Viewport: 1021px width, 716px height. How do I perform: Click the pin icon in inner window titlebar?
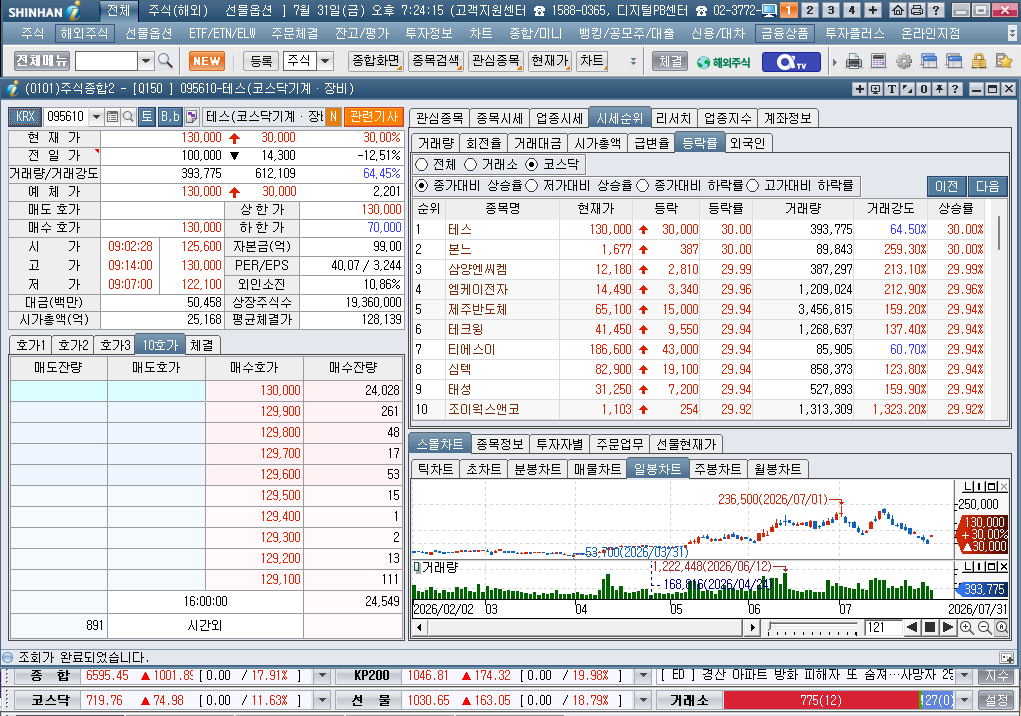(940, 89)
